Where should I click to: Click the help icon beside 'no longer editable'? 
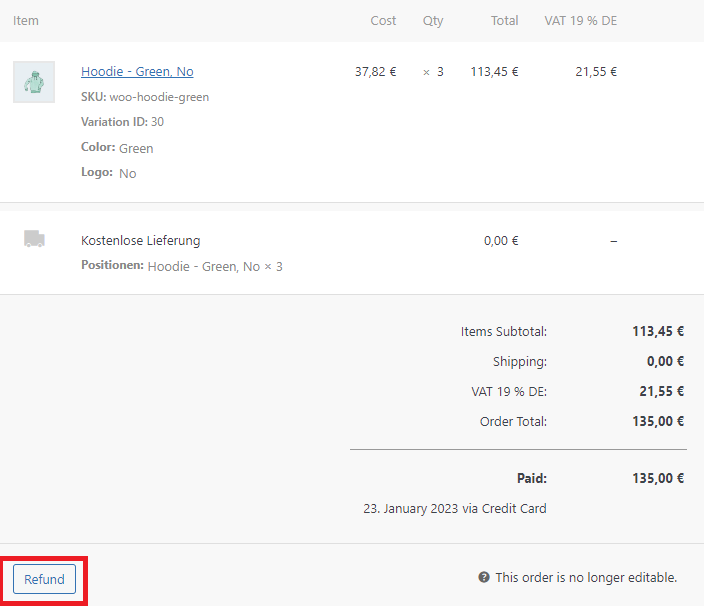click(x=484, y=577)
